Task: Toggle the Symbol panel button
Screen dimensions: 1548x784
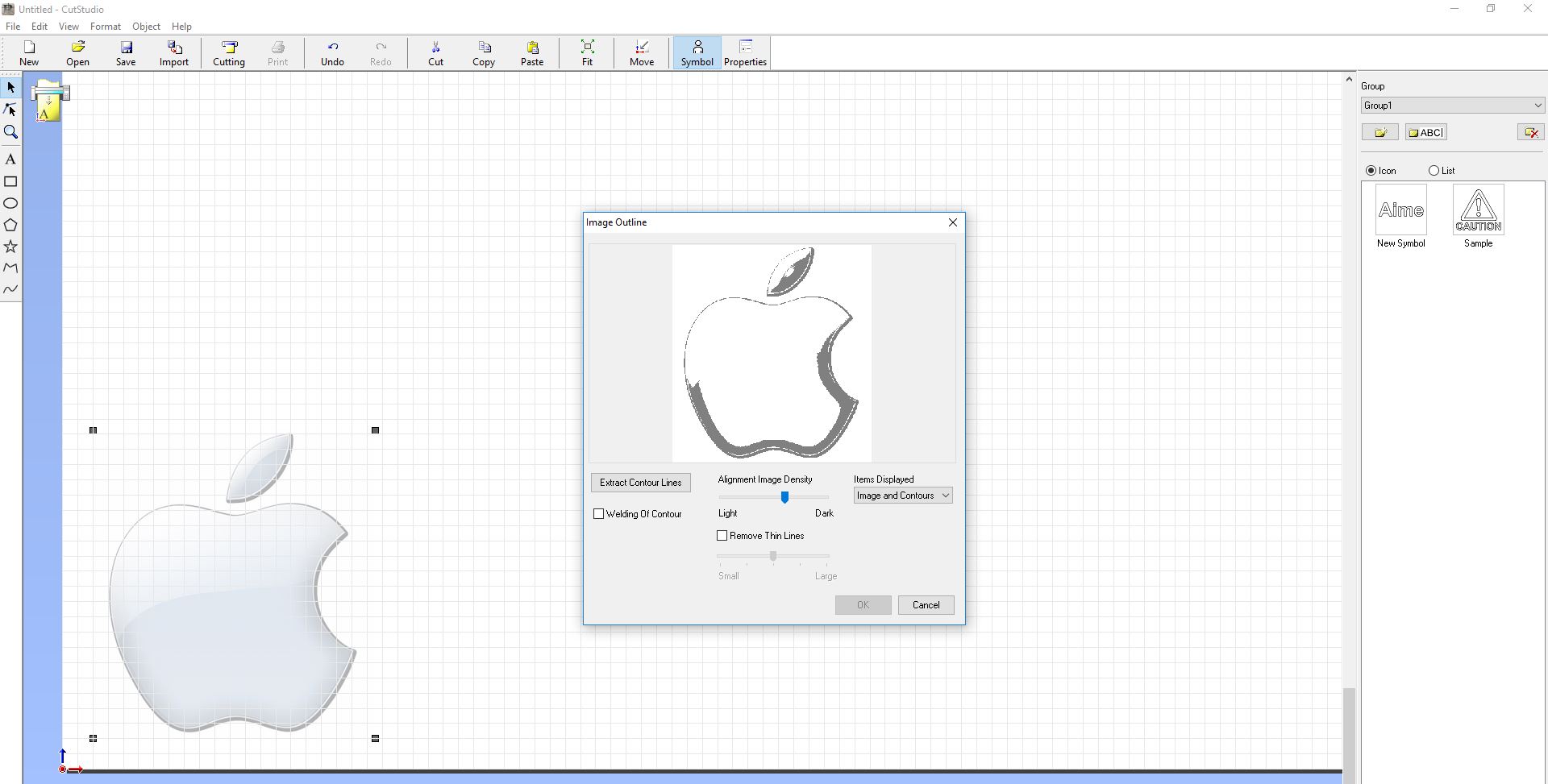Action: [697, 53]
